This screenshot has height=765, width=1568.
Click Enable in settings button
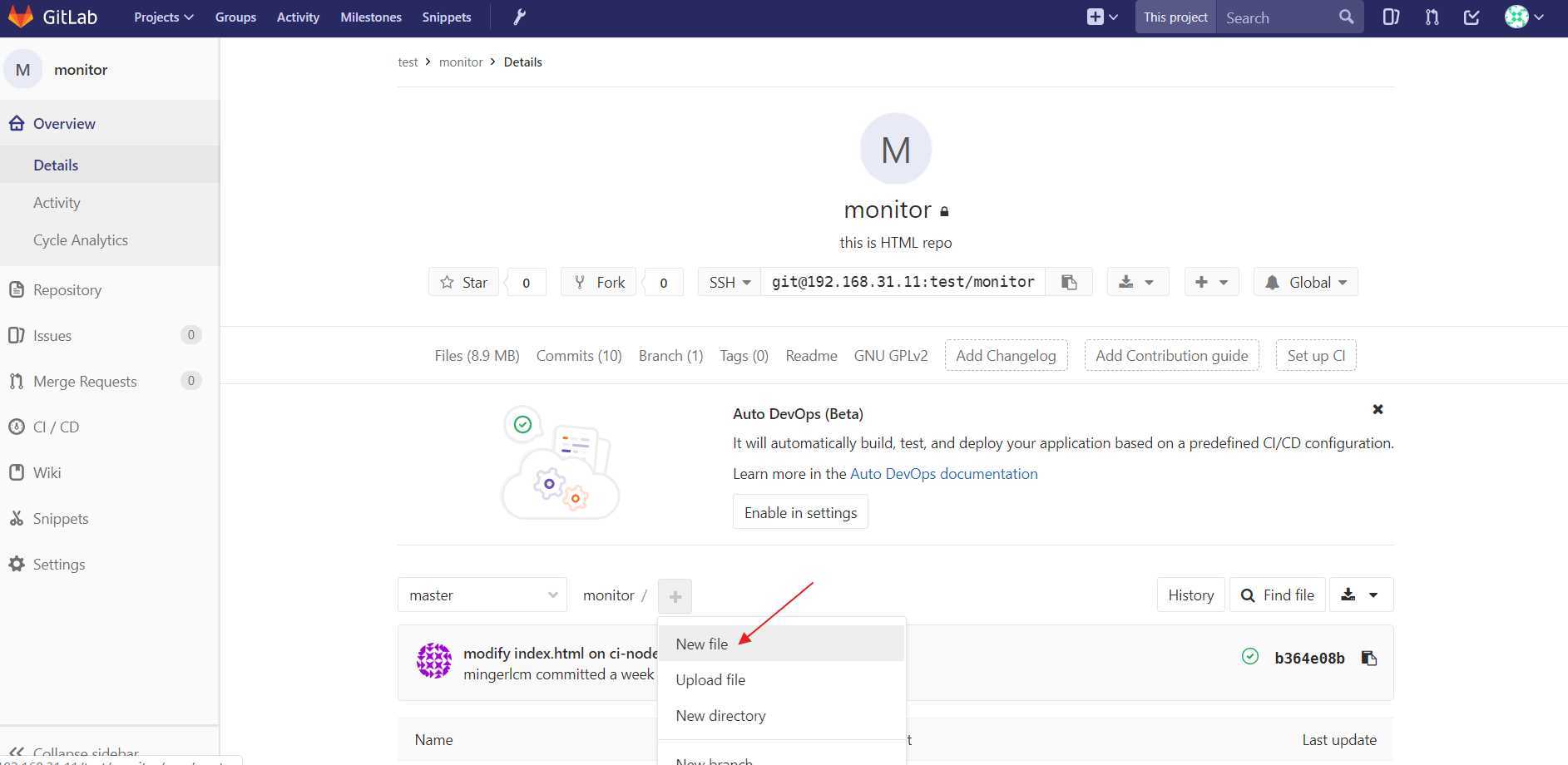click(x=800, y=513)
